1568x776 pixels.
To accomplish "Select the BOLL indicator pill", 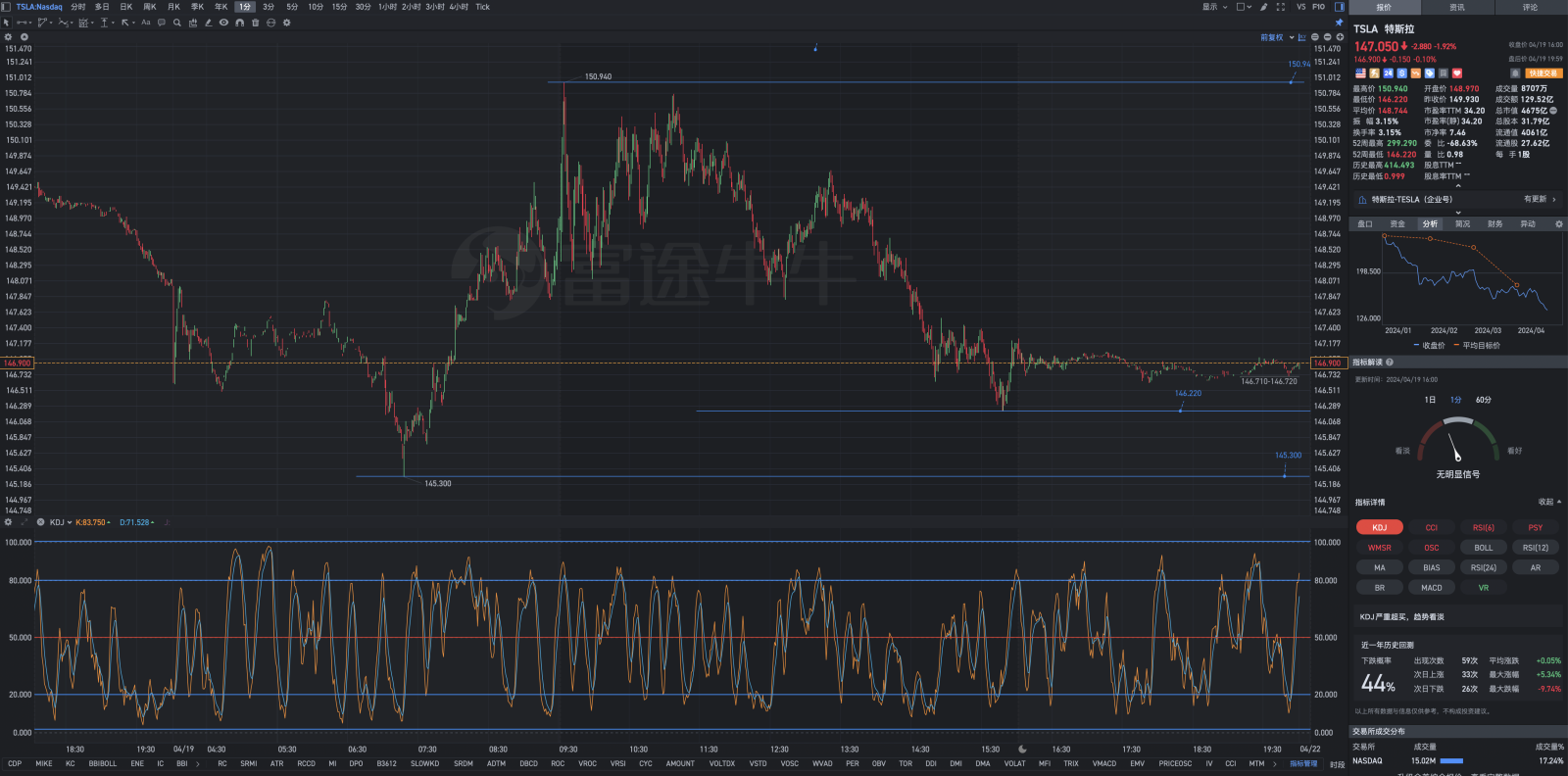I will (x=1483, y=548).
